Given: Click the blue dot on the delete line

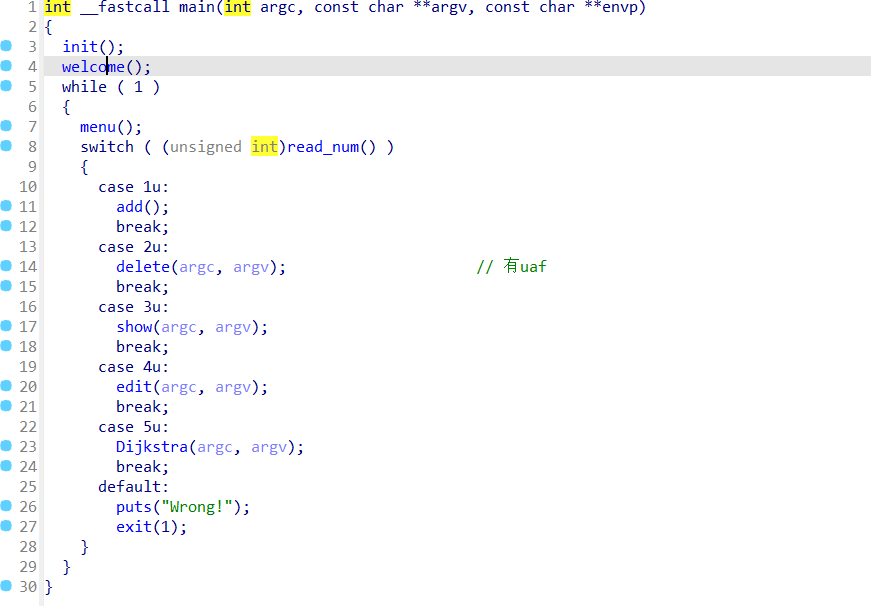Looking at the screenshot, I should pyautogui.click(x=6, y=267).
